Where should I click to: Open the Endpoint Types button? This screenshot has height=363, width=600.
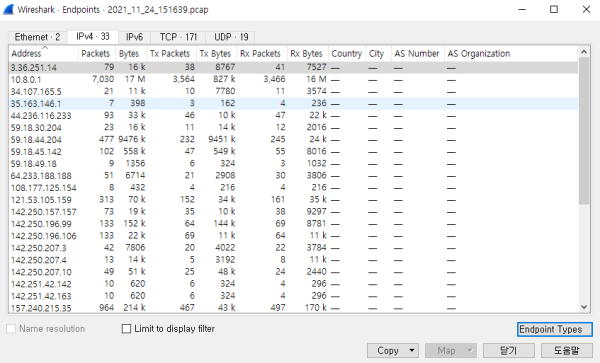click(x=554, y=329)
